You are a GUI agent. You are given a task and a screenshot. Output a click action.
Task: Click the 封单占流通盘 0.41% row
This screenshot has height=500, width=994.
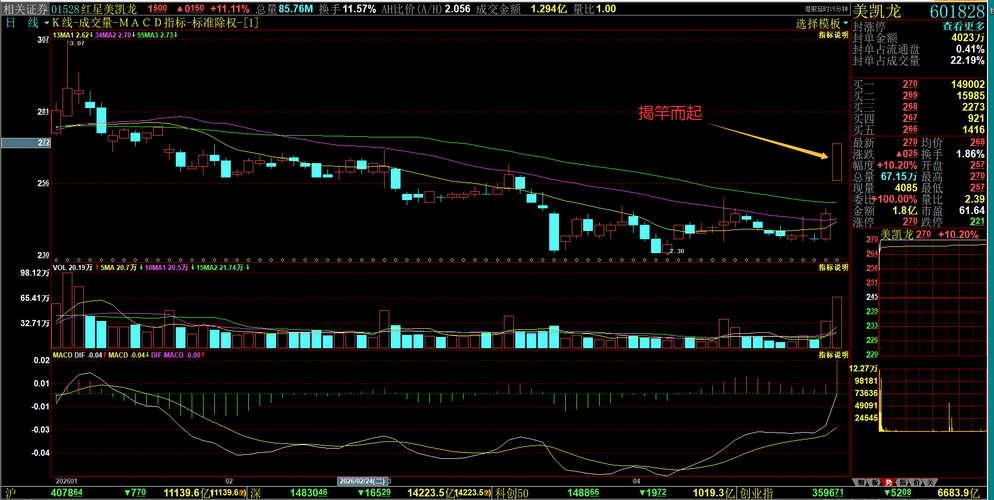click(x=919, y=49)
